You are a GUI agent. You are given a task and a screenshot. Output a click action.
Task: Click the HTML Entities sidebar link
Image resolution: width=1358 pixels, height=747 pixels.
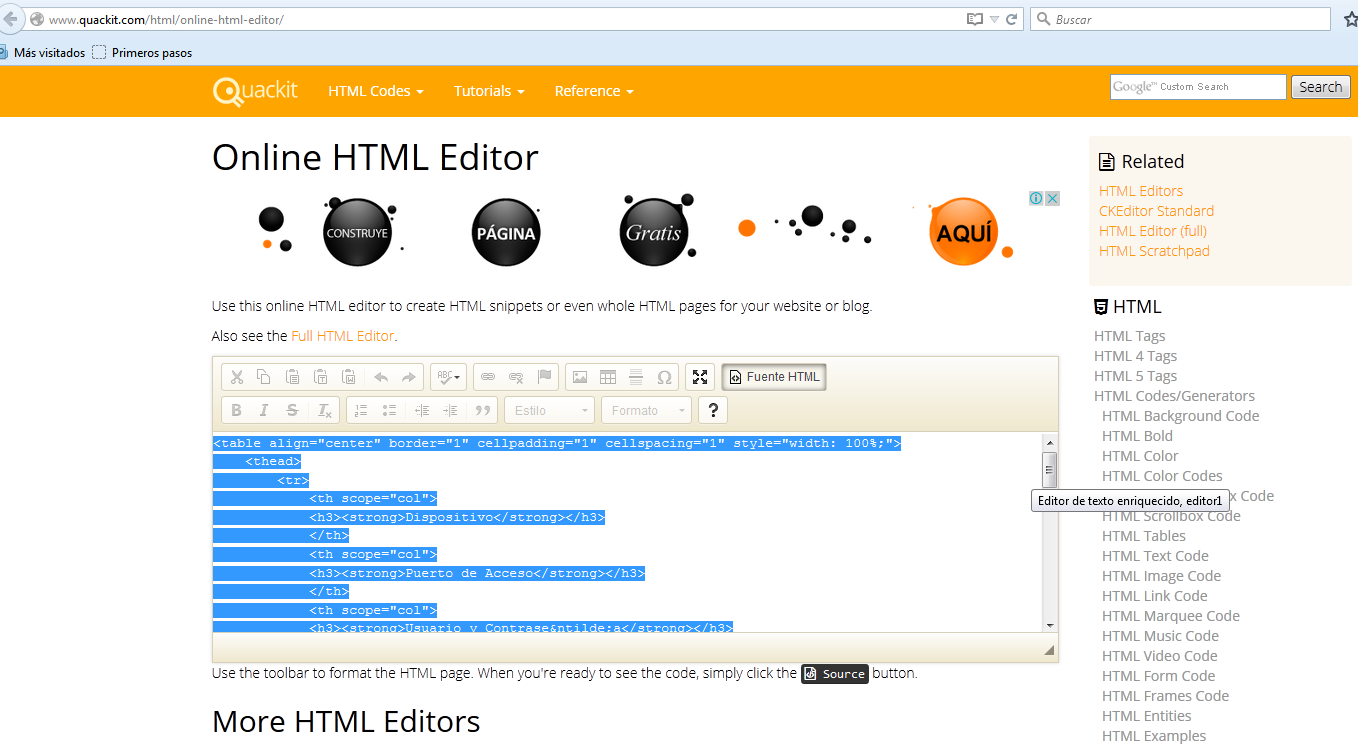coord(1147,716)
